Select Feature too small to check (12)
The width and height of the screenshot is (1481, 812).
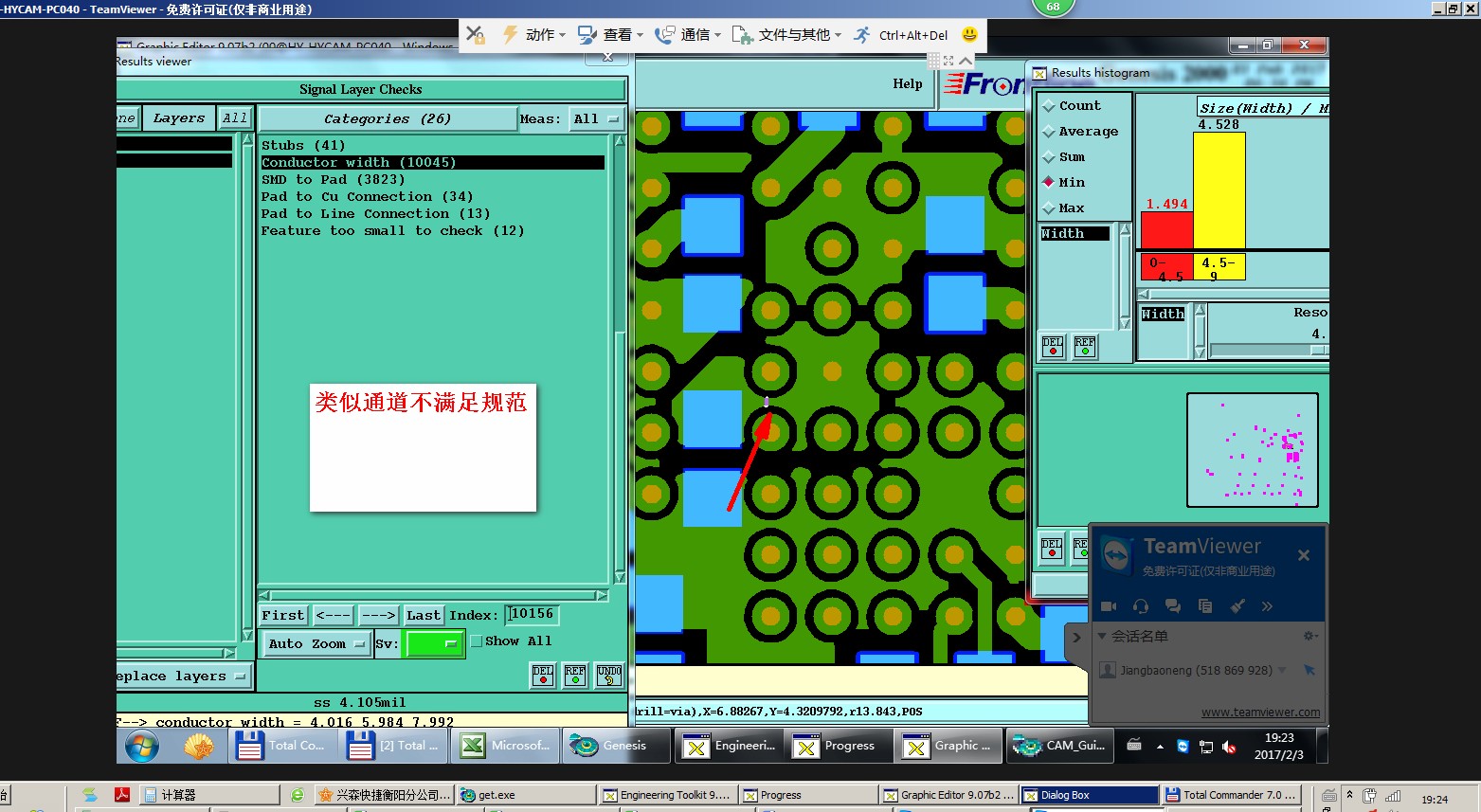393,230
